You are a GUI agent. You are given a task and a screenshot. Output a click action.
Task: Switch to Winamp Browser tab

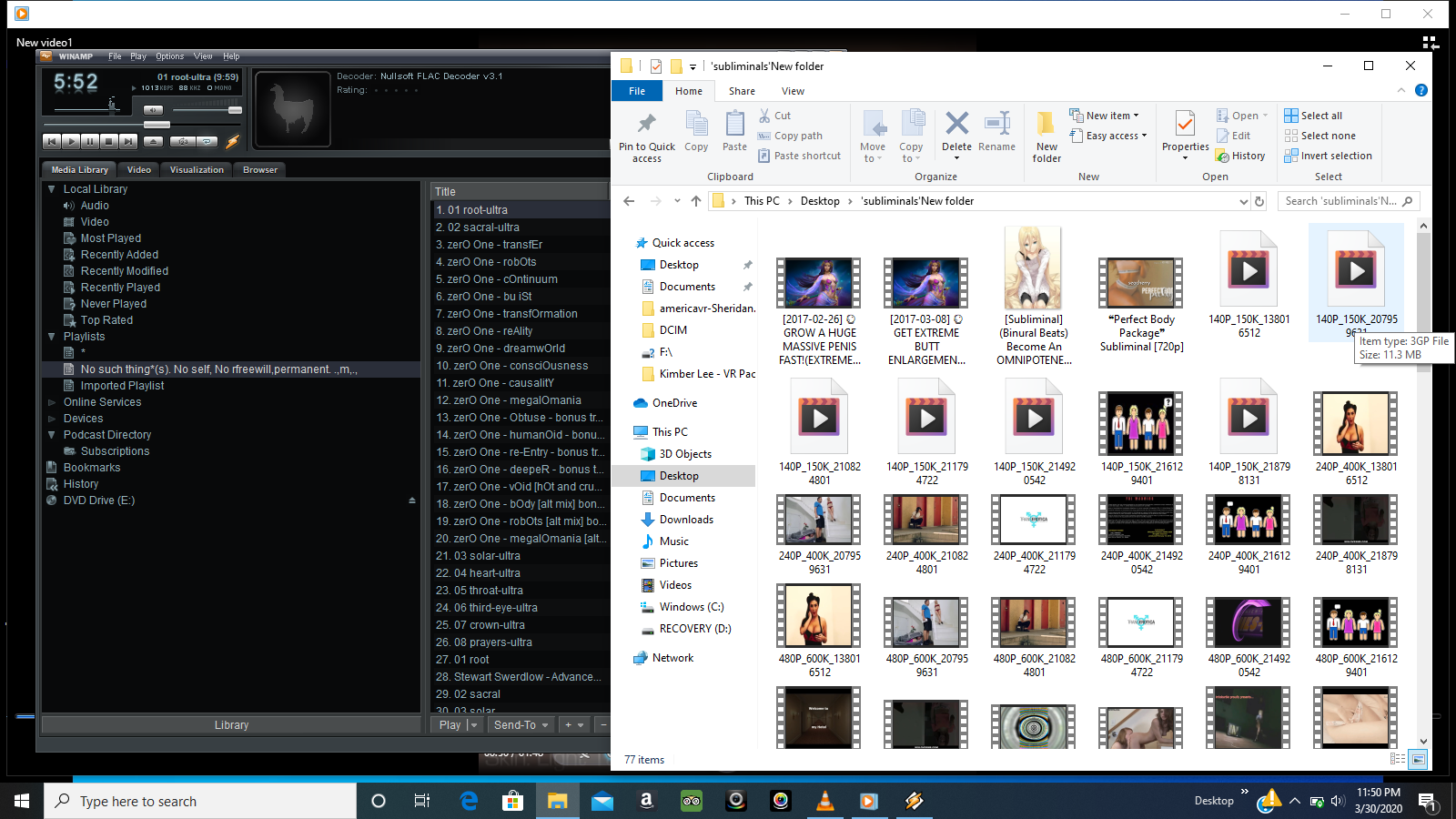[x=260, y=169]
